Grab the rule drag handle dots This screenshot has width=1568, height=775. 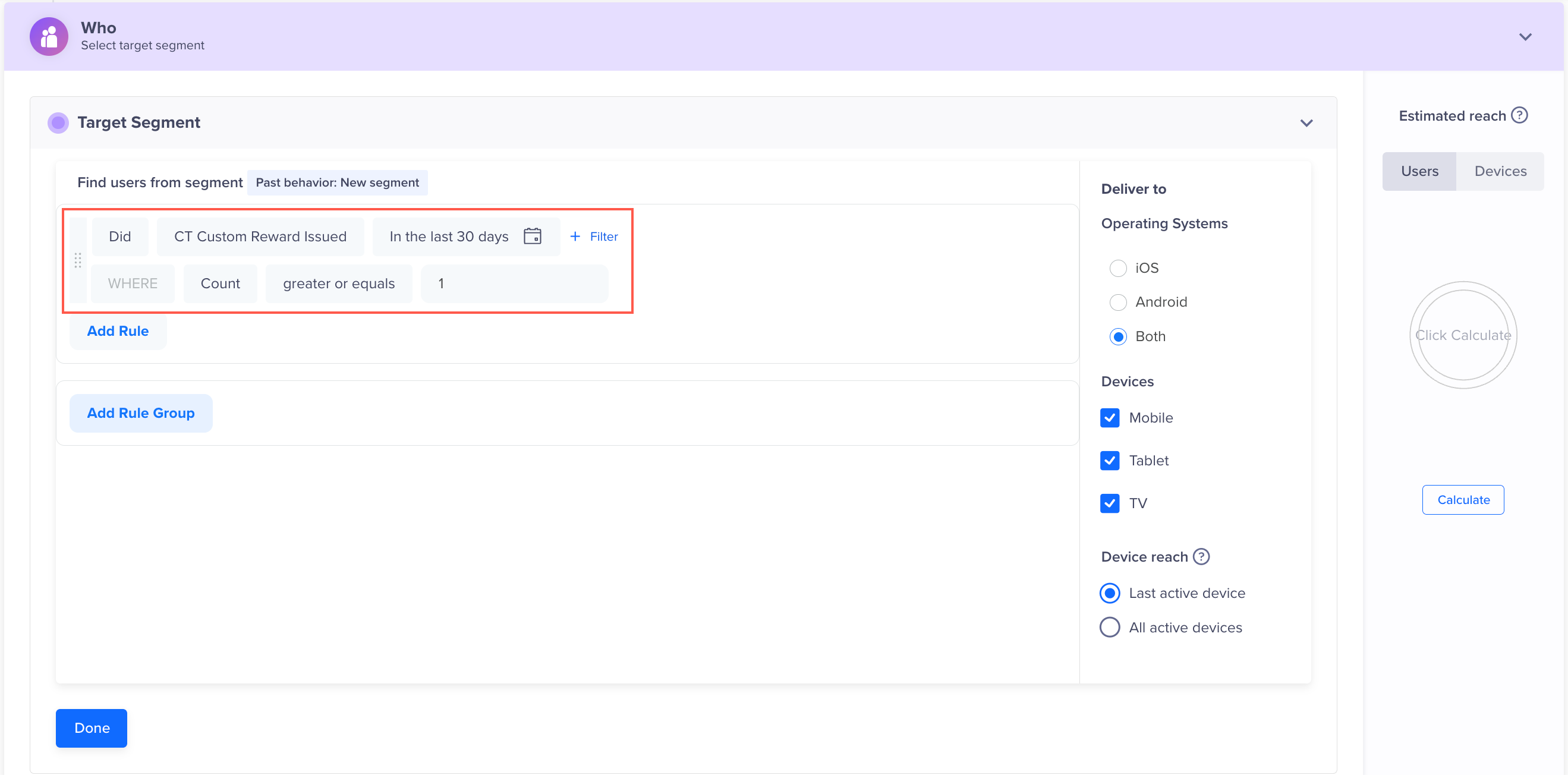[78, 260]
